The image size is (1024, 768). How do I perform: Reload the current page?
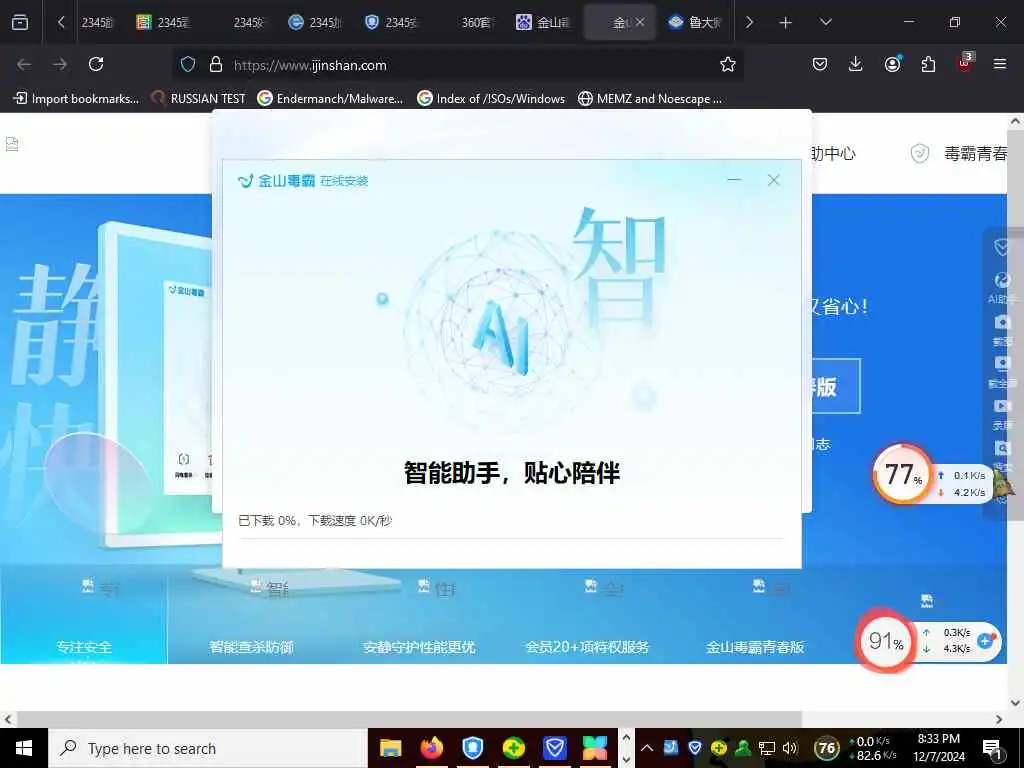point(96,64)
